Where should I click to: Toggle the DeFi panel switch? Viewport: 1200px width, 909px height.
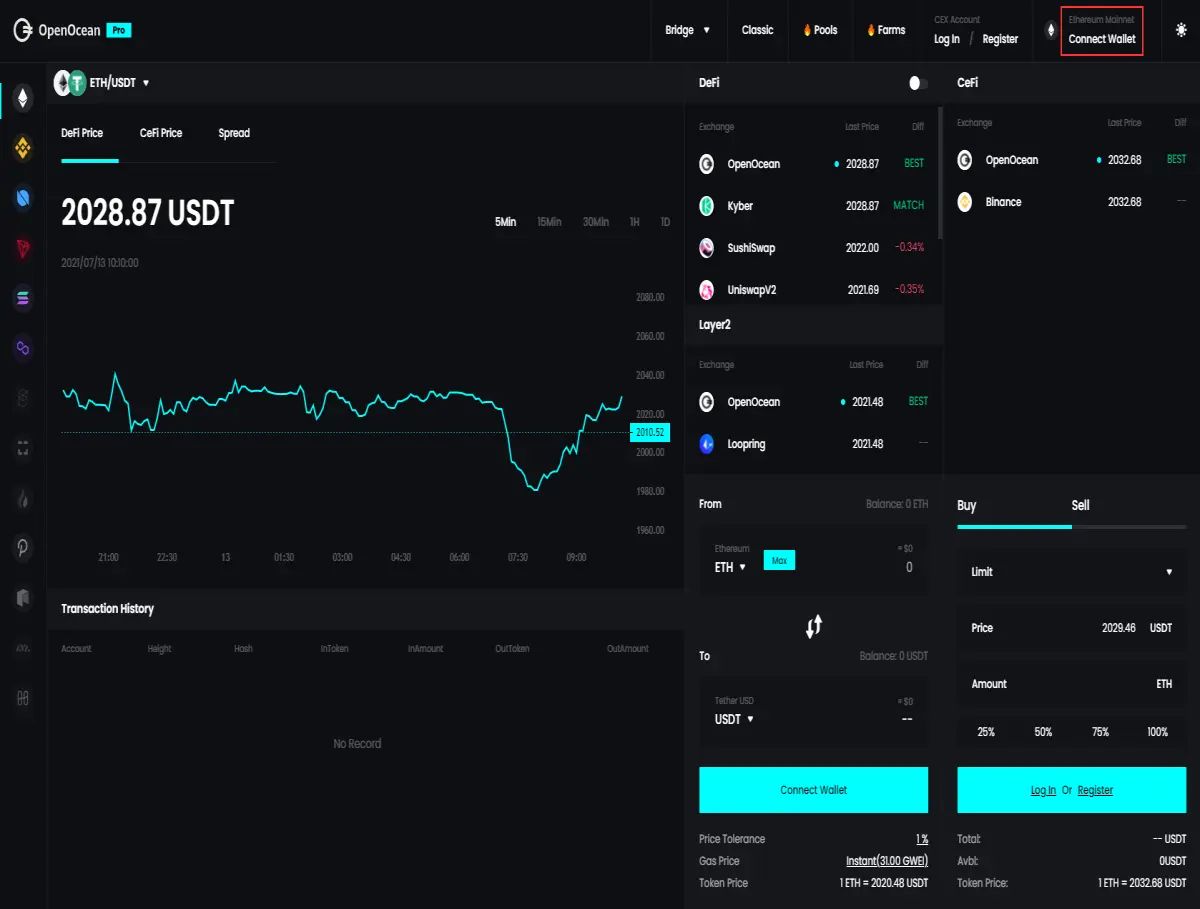918,83
